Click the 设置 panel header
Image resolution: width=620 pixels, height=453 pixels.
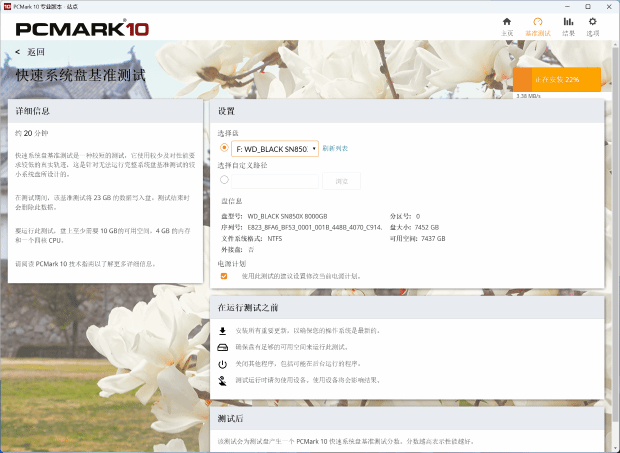click(x=407, y=111)
